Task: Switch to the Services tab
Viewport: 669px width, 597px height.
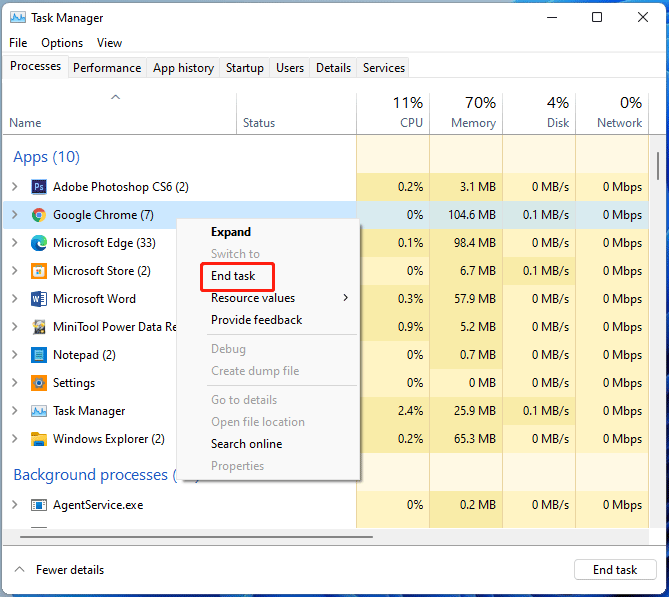Action: pyautogui.click(x=384, y=68)
